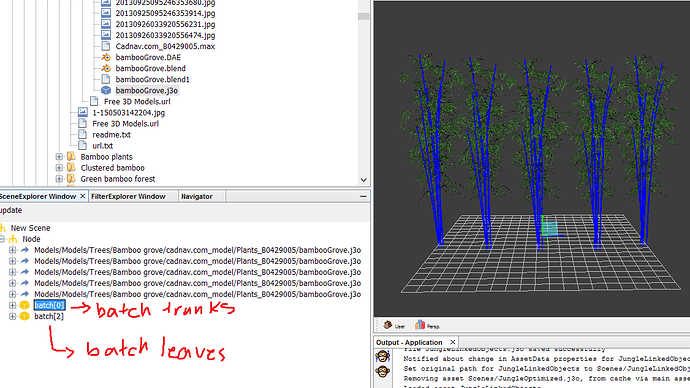This screenshot has width=690, height=388.
Task: Expand the batch[0] node
Action: click(12, 305)
